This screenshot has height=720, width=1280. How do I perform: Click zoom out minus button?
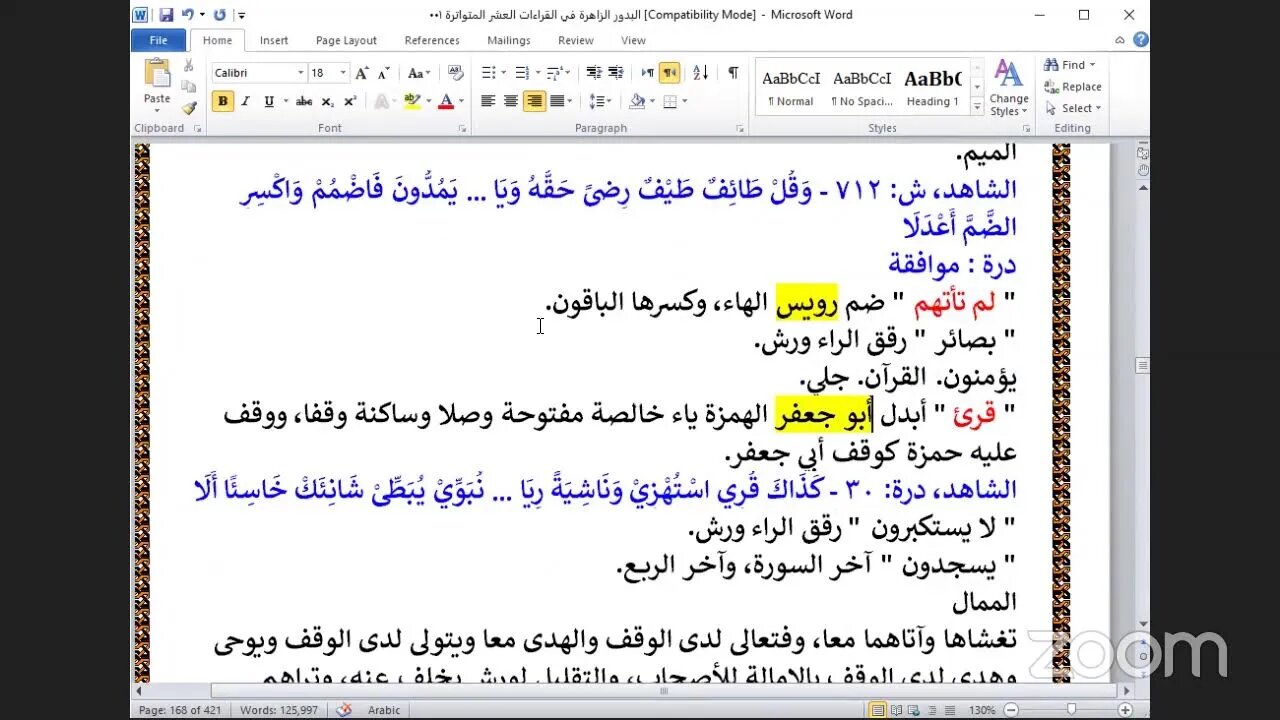tap(1011, 710)
